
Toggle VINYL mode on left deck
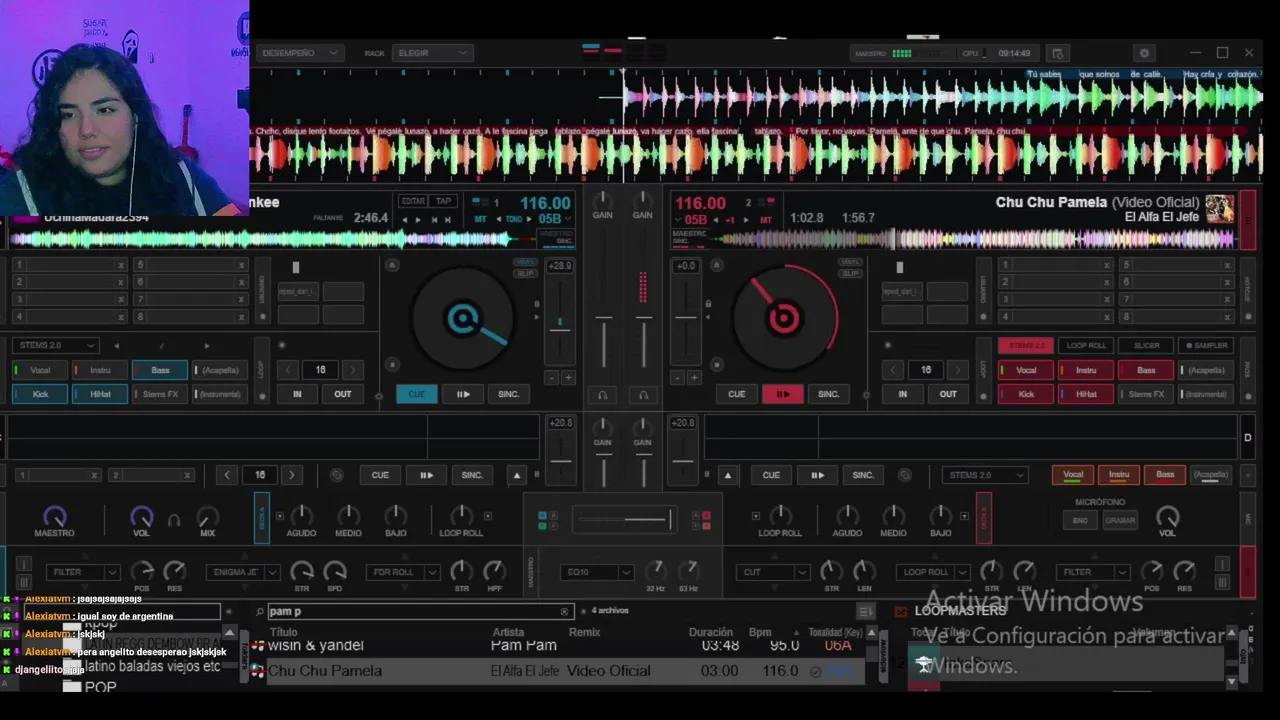pos(526,263)
